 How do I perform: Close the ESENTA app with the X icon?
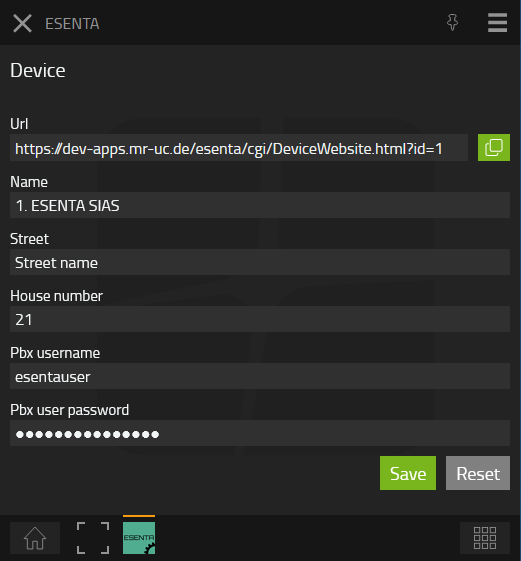coord(22,23)
